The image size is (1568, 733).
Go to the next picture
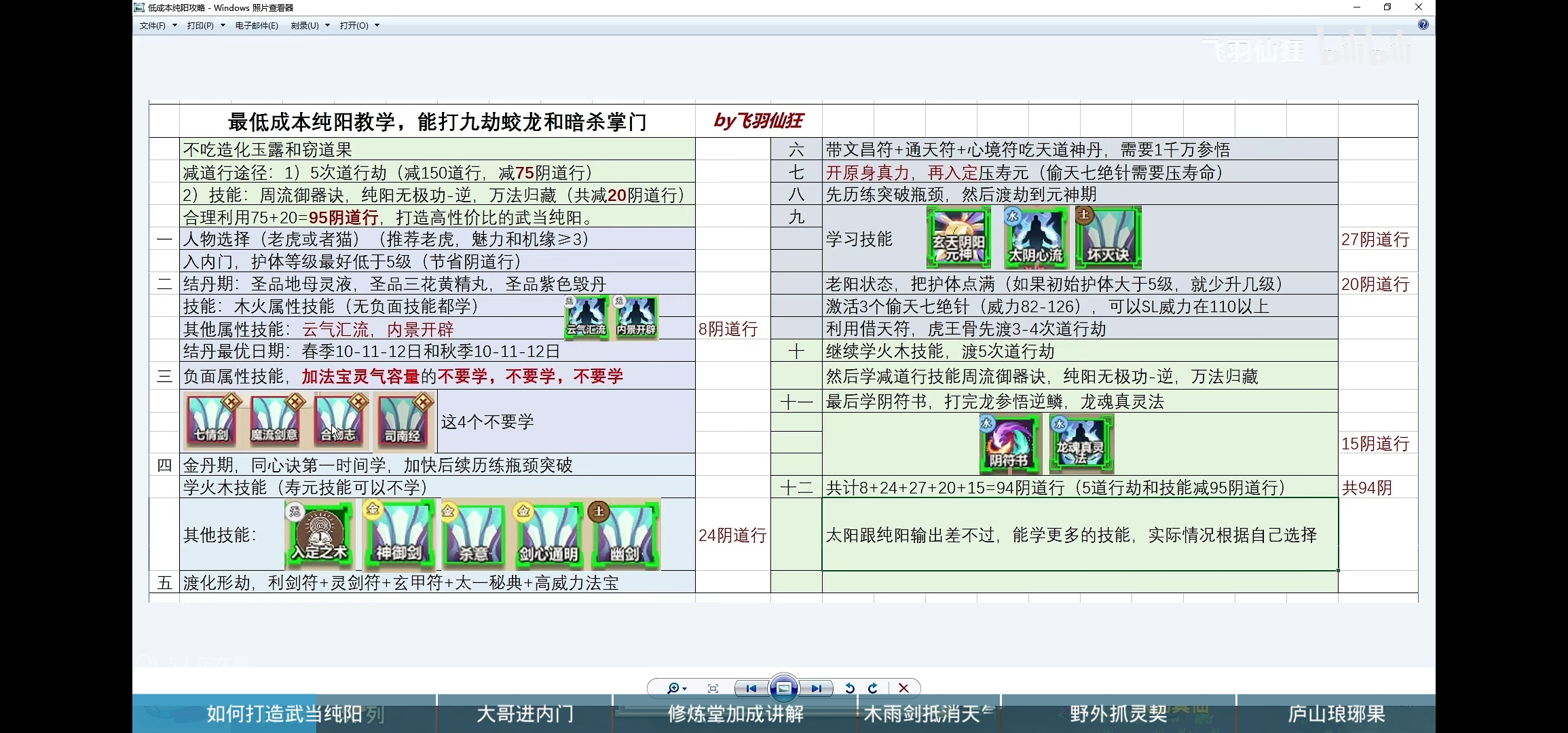816,688
